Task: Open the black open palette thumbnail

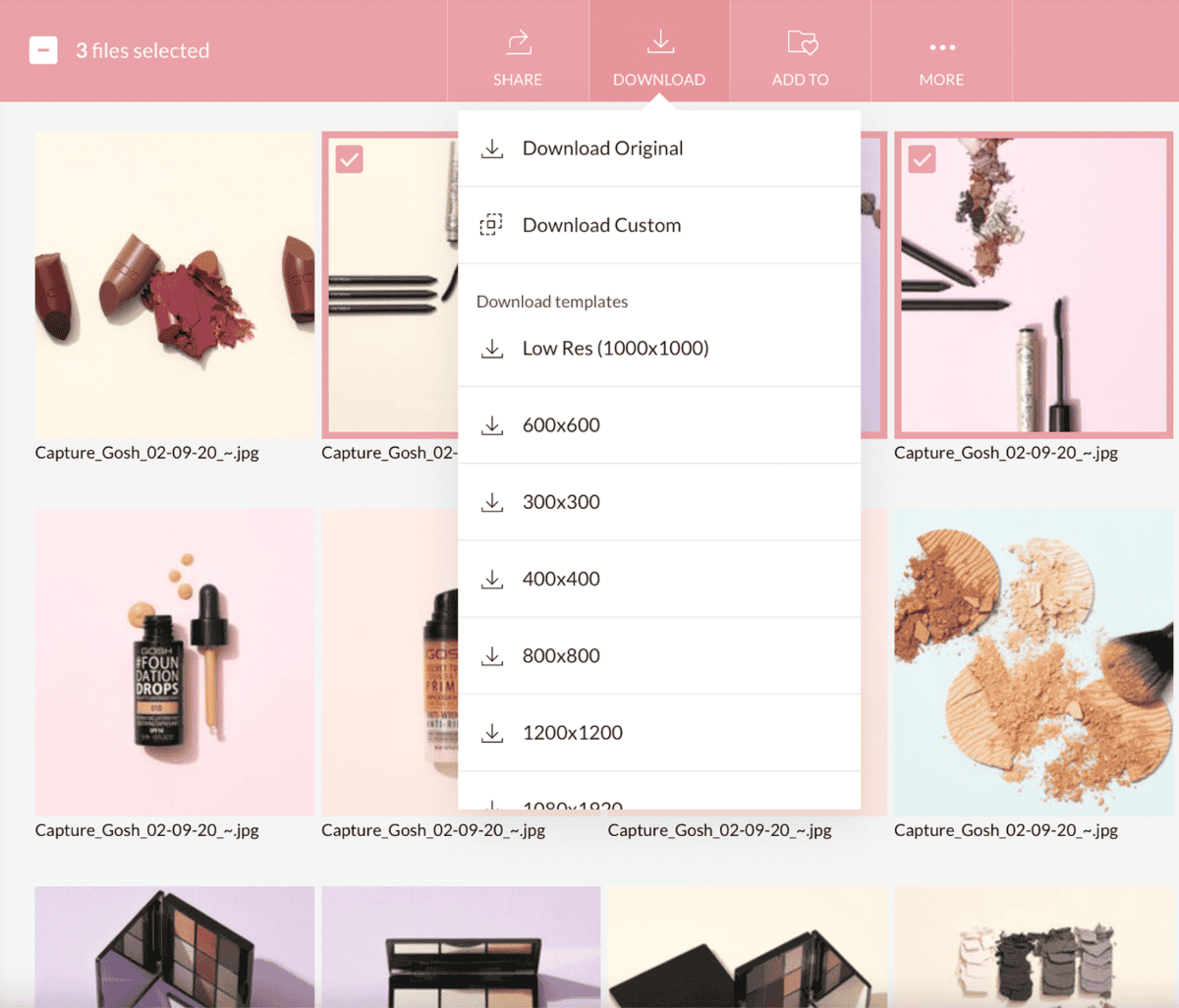Action: coord(461,947)
